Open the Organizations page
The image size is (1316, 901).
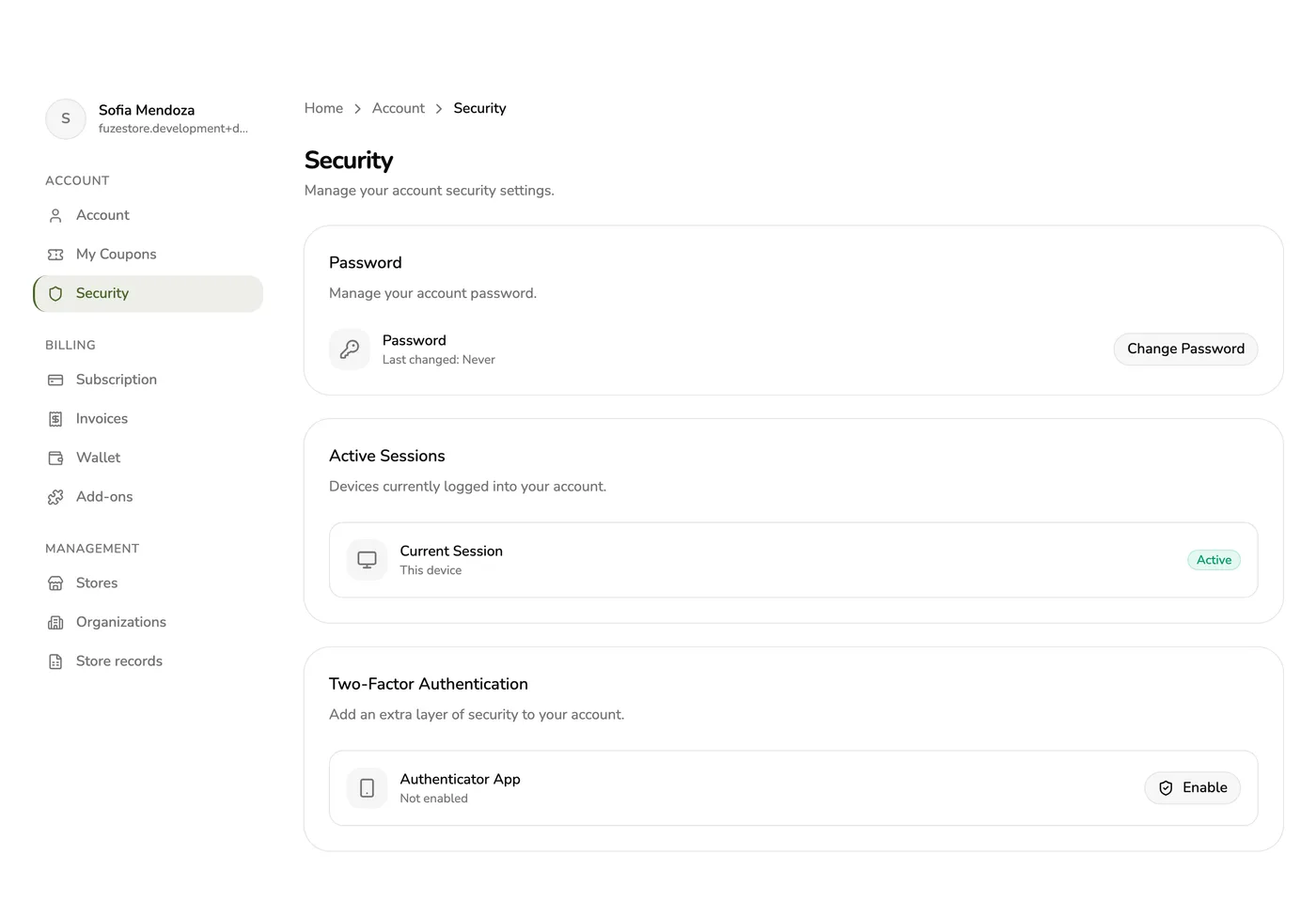[148, 622]
